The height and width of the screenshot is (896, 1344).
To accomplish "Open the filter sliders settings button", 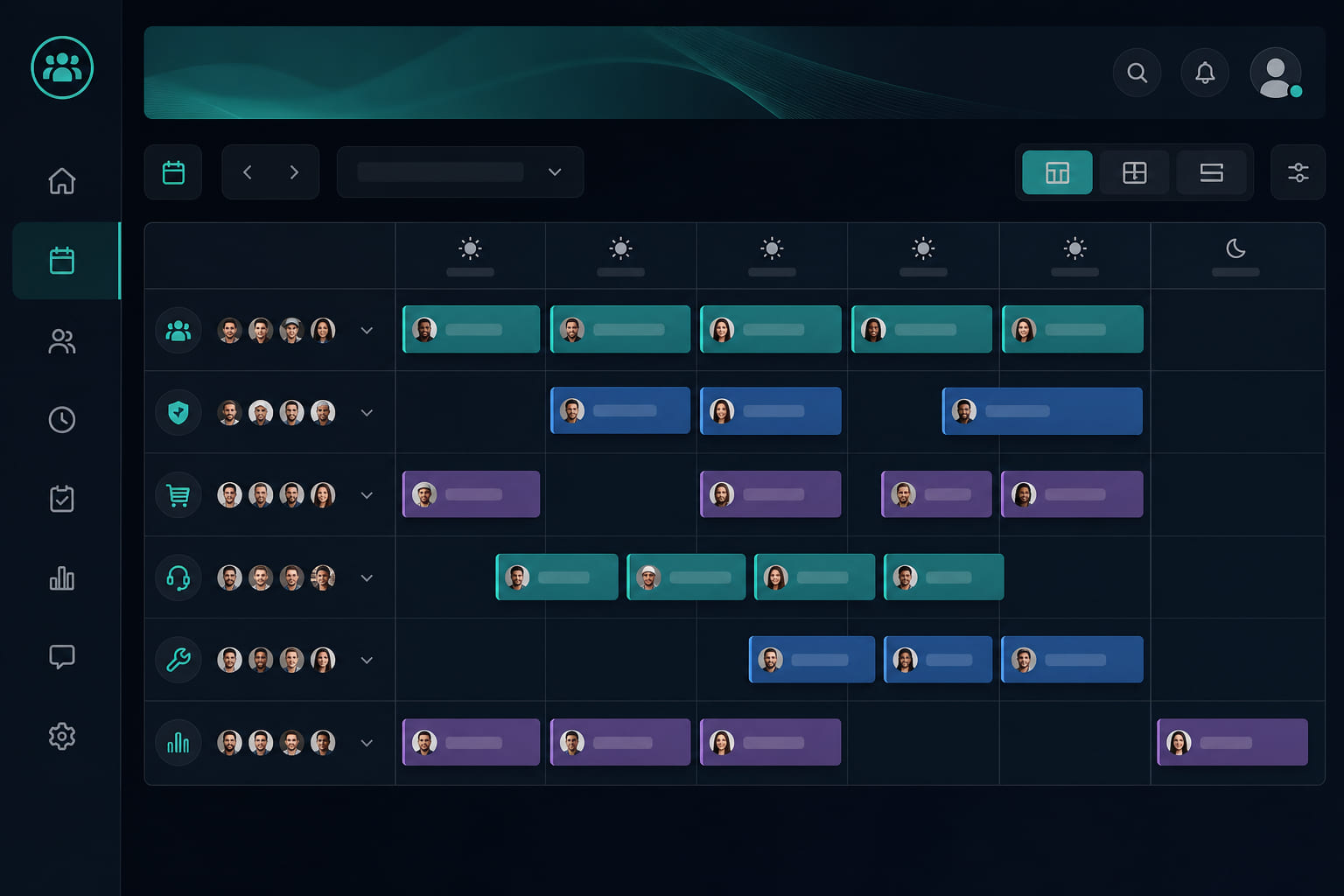I will click(1298, 172).
